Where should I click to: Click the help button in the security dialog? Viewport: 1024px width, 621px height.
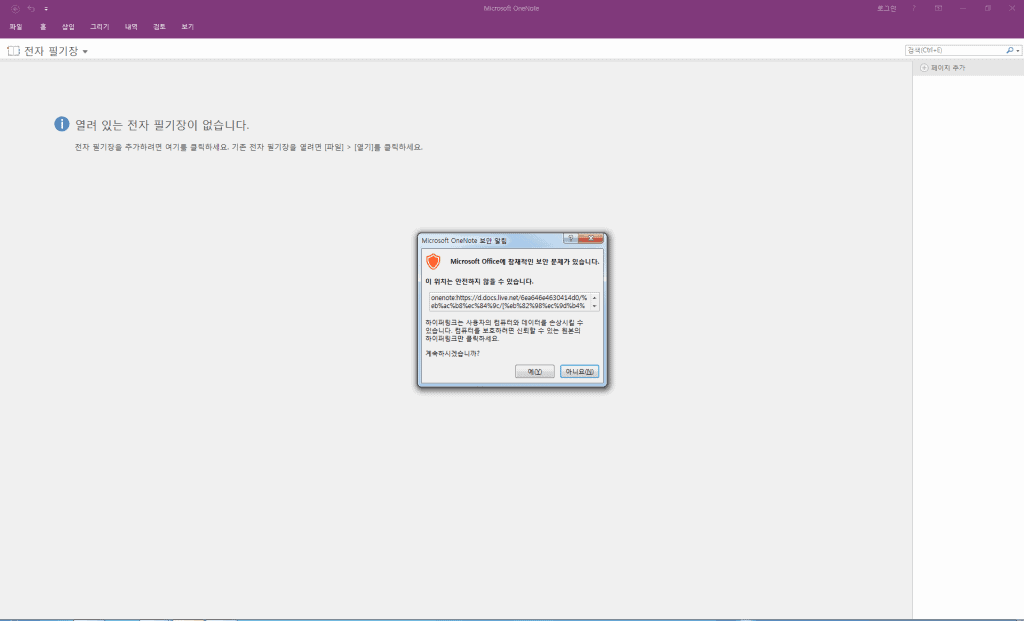click(569, 240)
